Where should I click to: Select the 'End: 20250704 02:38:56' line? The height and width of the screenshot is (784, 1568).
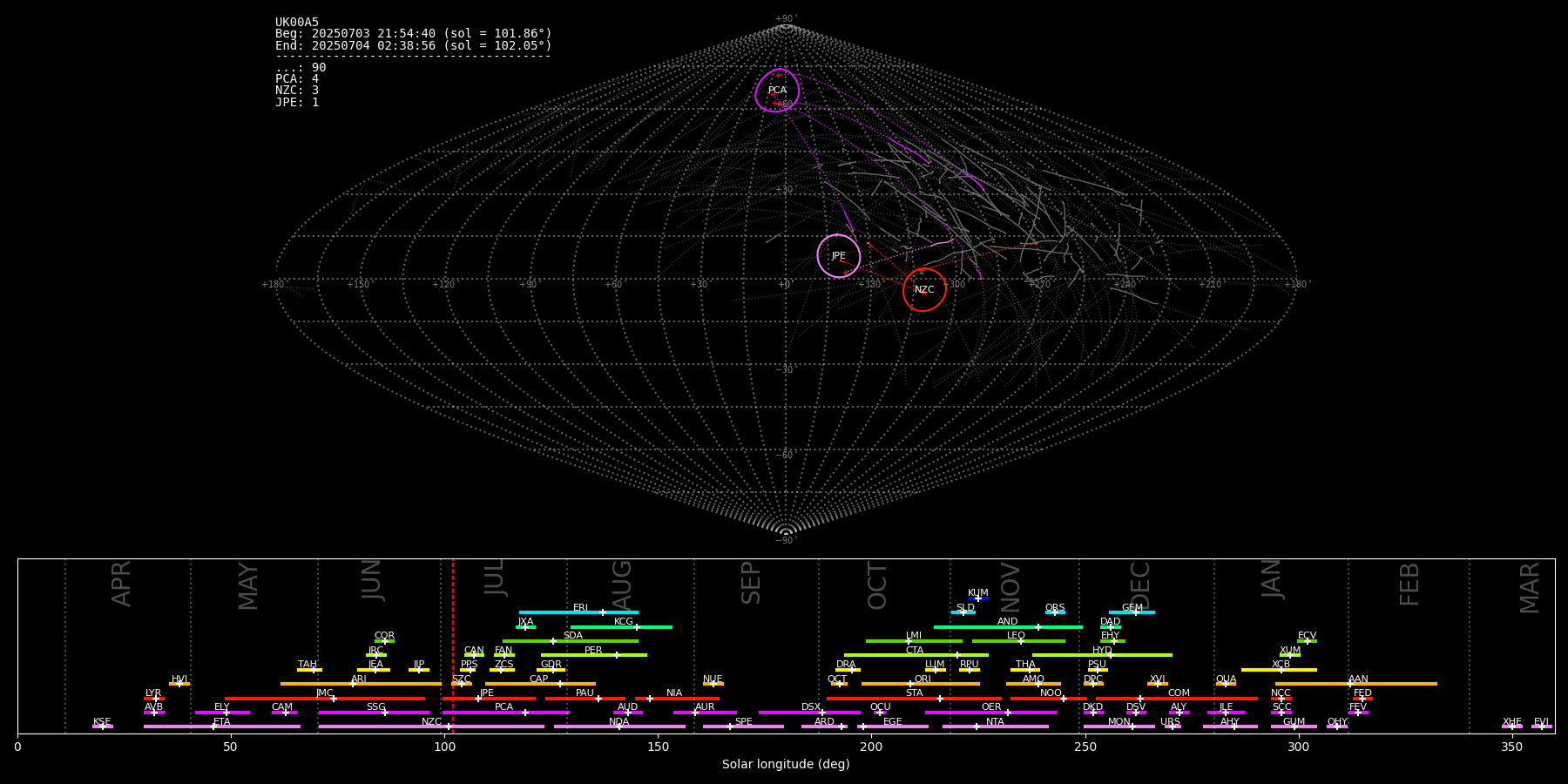(414, 45)
